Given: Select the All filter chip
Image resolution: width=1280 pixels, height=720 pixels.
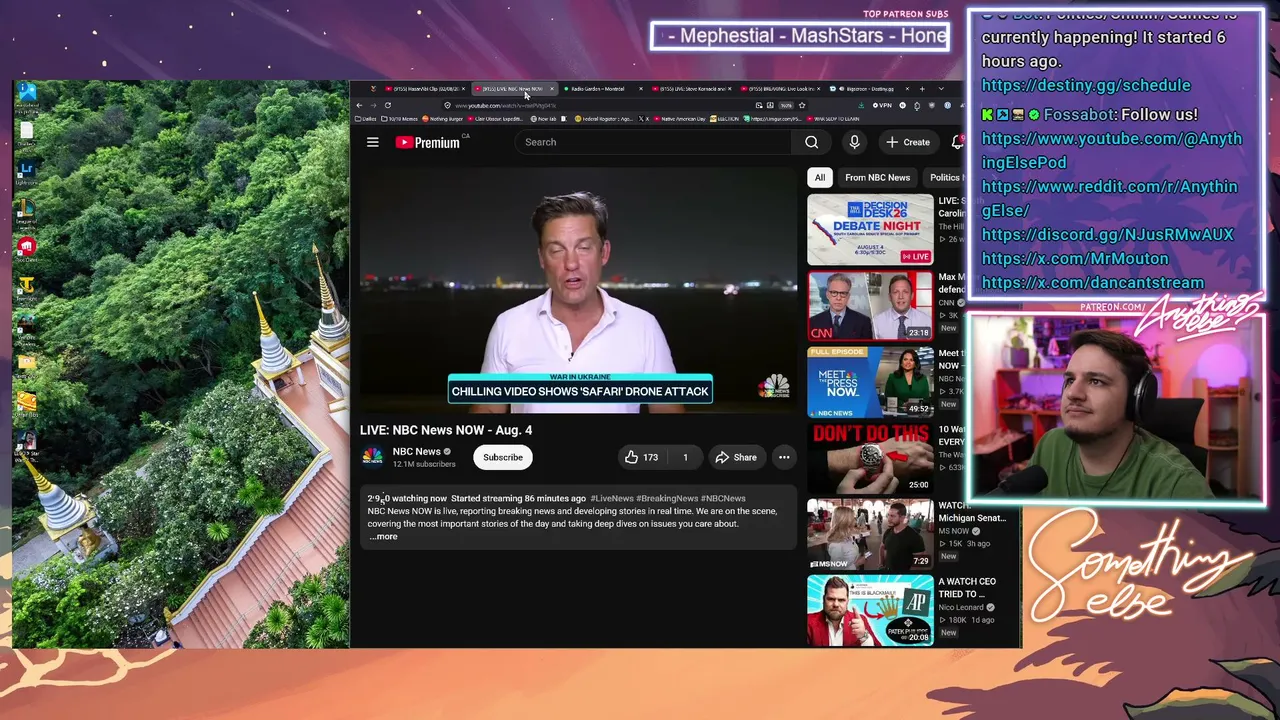Looking at the screenshot, I should [x=819, y=178].
